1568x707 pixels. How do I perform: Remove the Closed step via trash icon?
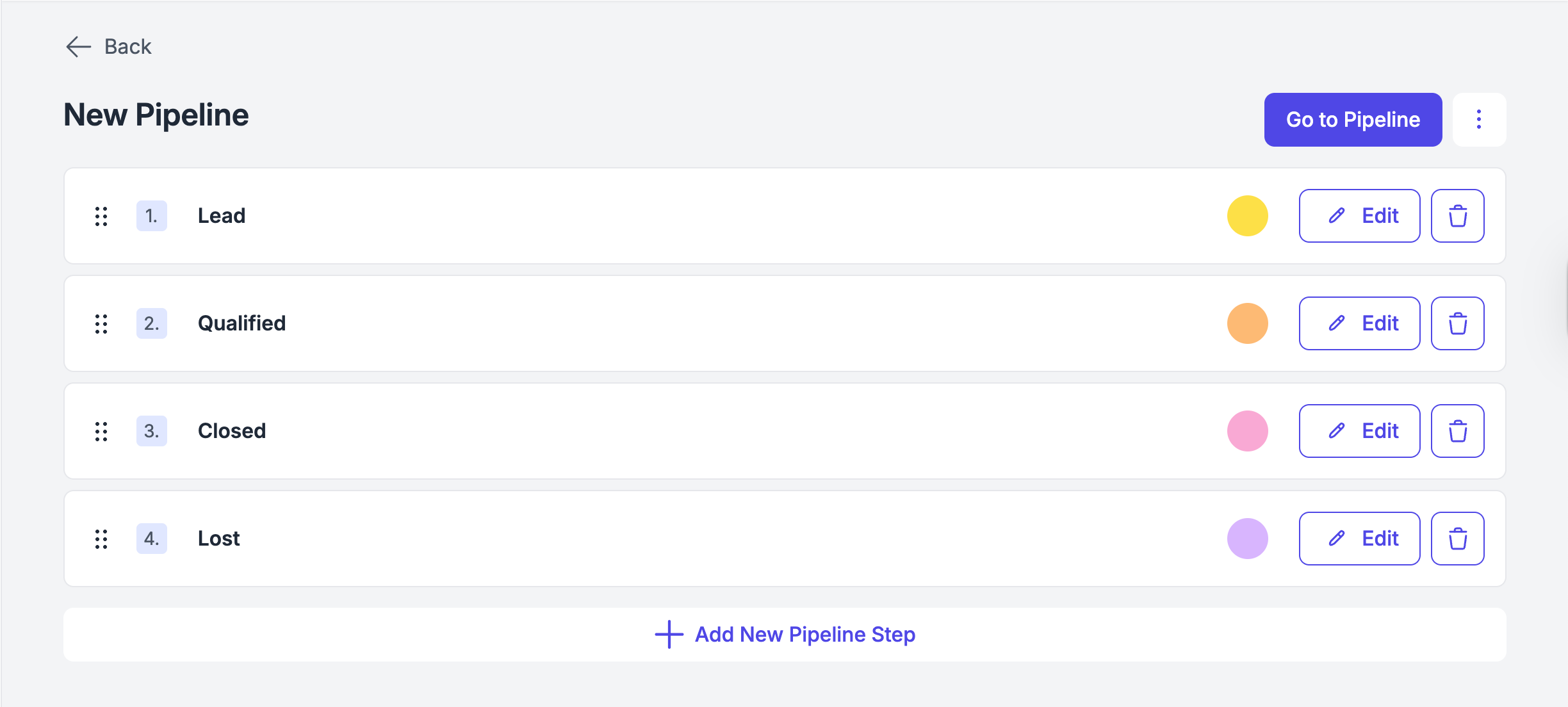tap(1457, 431)
